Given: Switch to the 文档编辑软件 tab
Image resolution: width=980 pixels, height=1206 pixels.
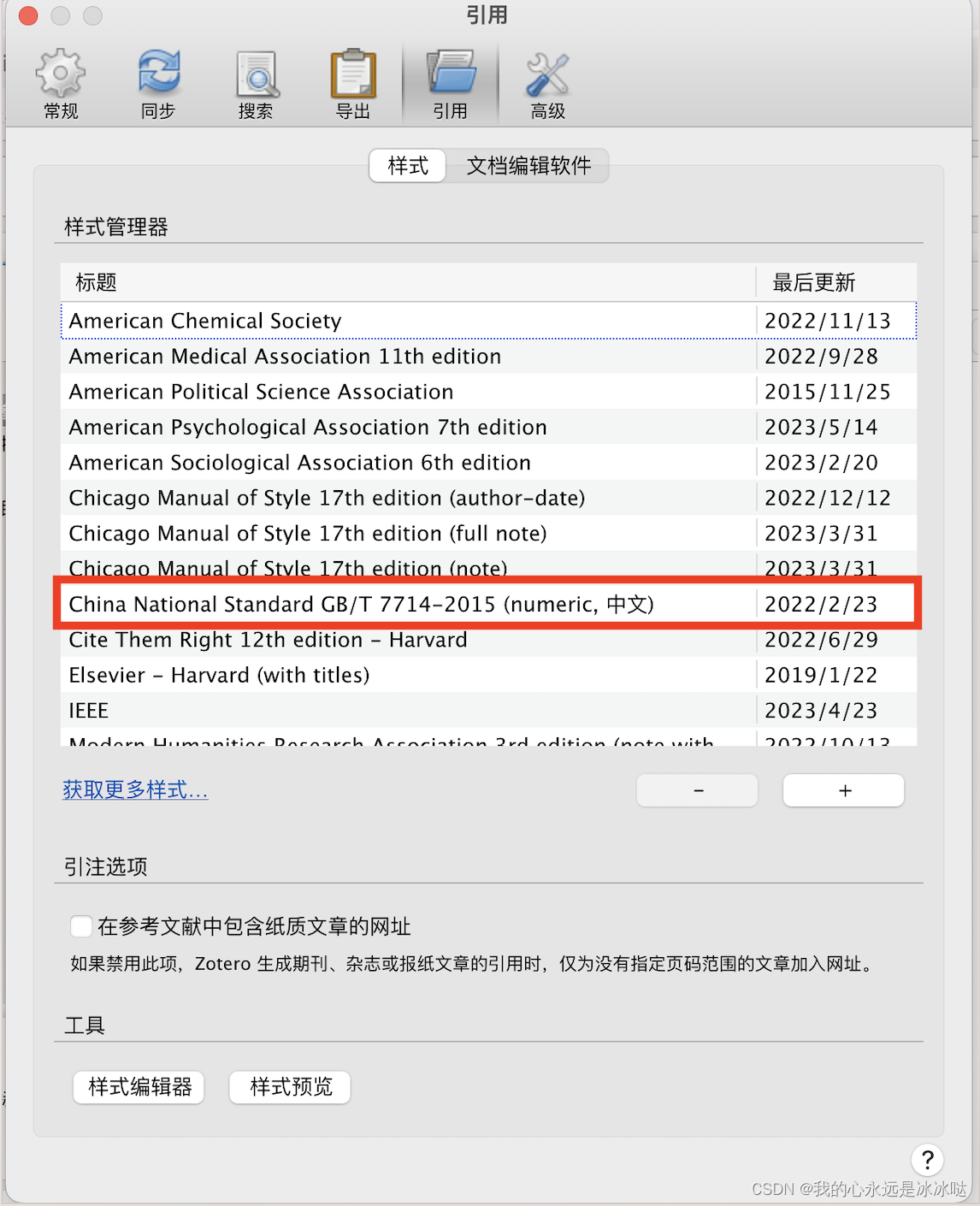Looking at the screenshot, I should 528,166.
